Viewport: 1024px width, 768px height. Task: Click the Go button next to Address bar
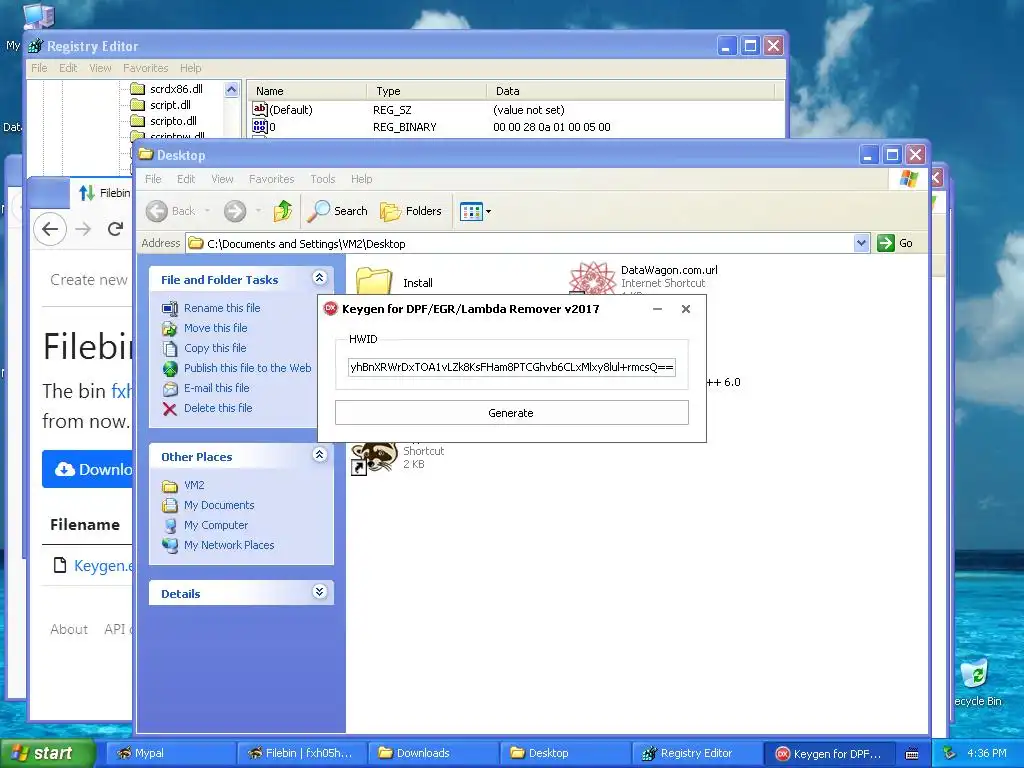895,243
